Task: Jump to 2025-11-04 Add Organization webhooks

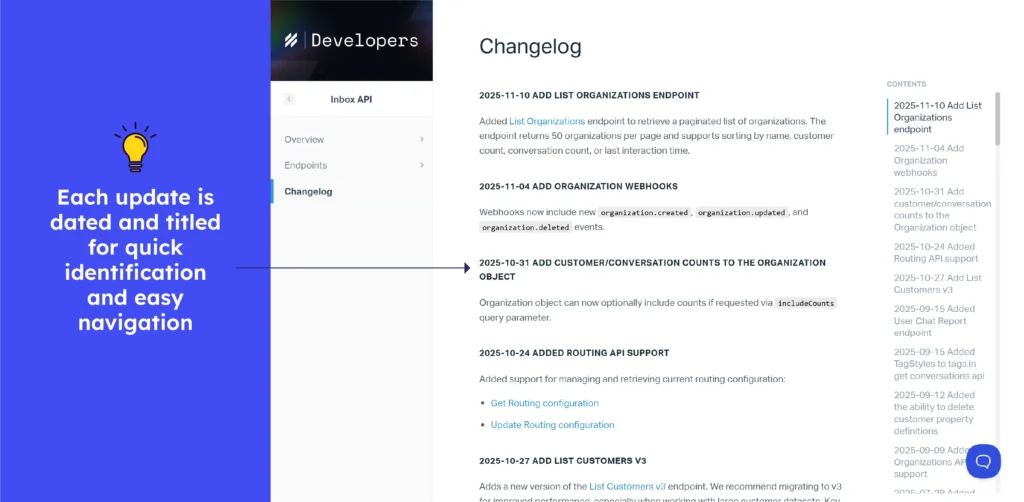Action: [929, 161]
